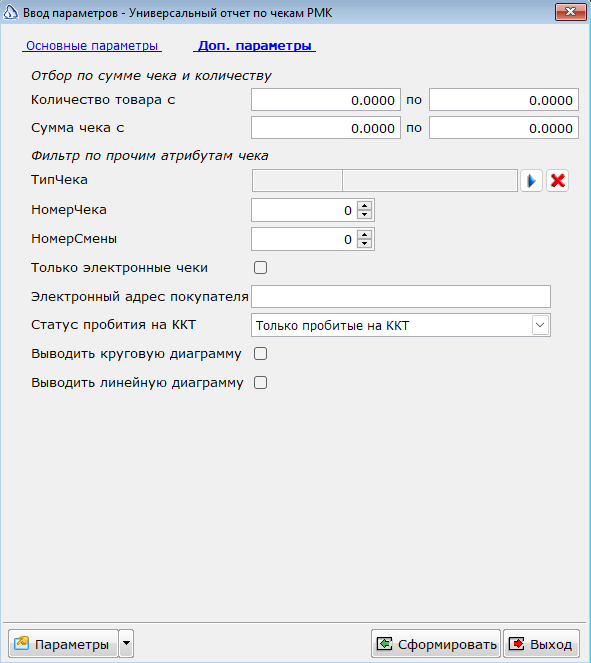Clear ТипЧека with the red X icon
Viewport: 591px width, 663px height.
558,181
